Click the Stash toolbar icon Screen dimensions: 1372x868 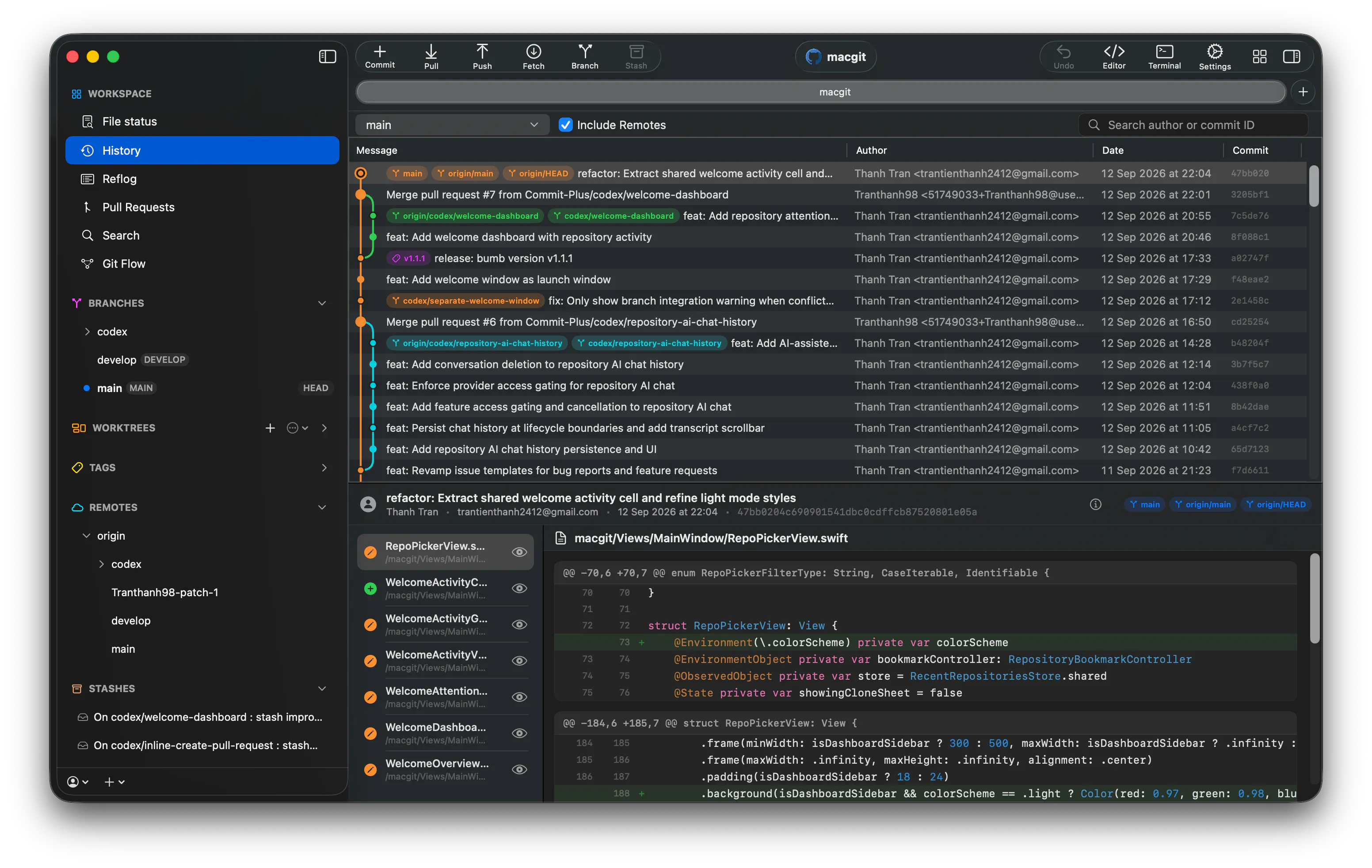click(x=636, y=57)
